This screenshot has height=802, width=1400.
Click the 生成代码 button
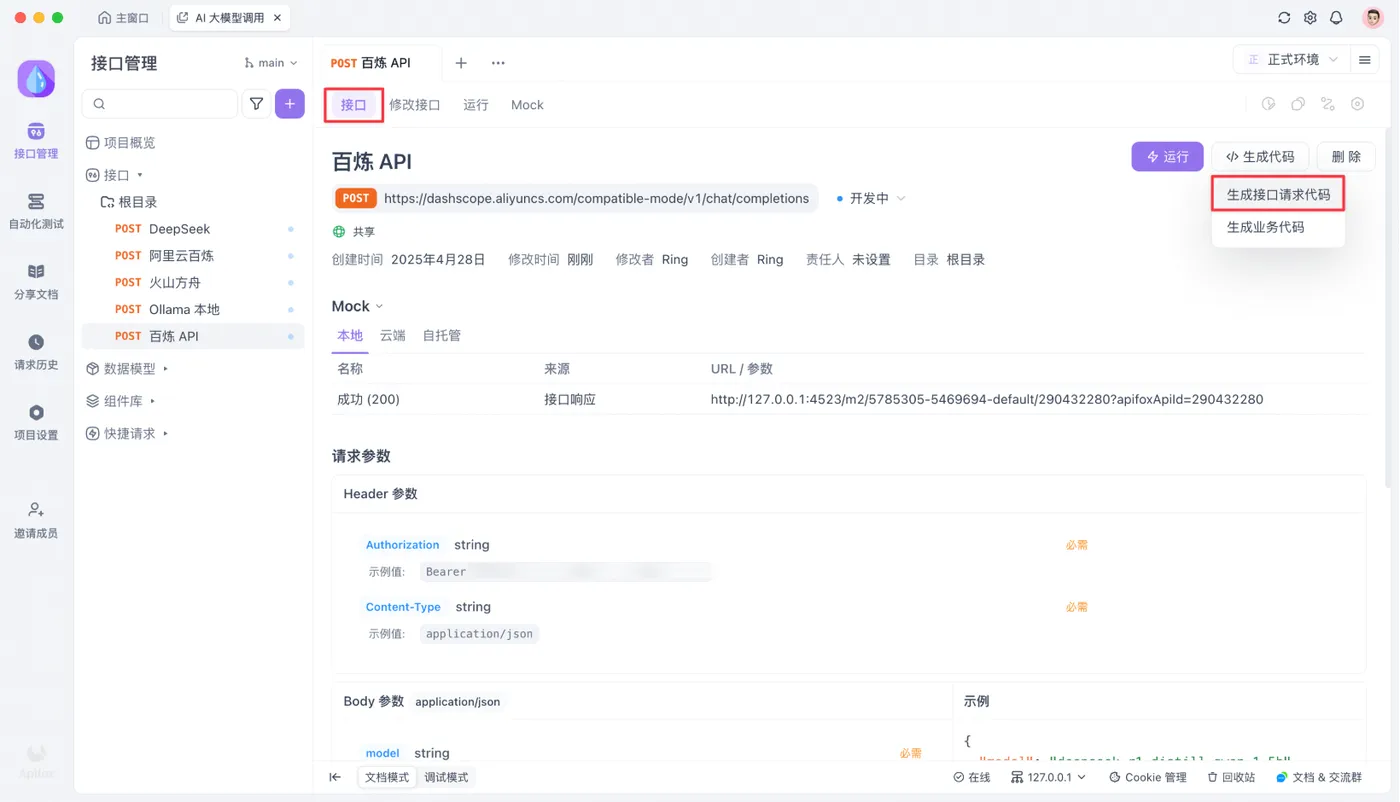[x=1260, y=156]
